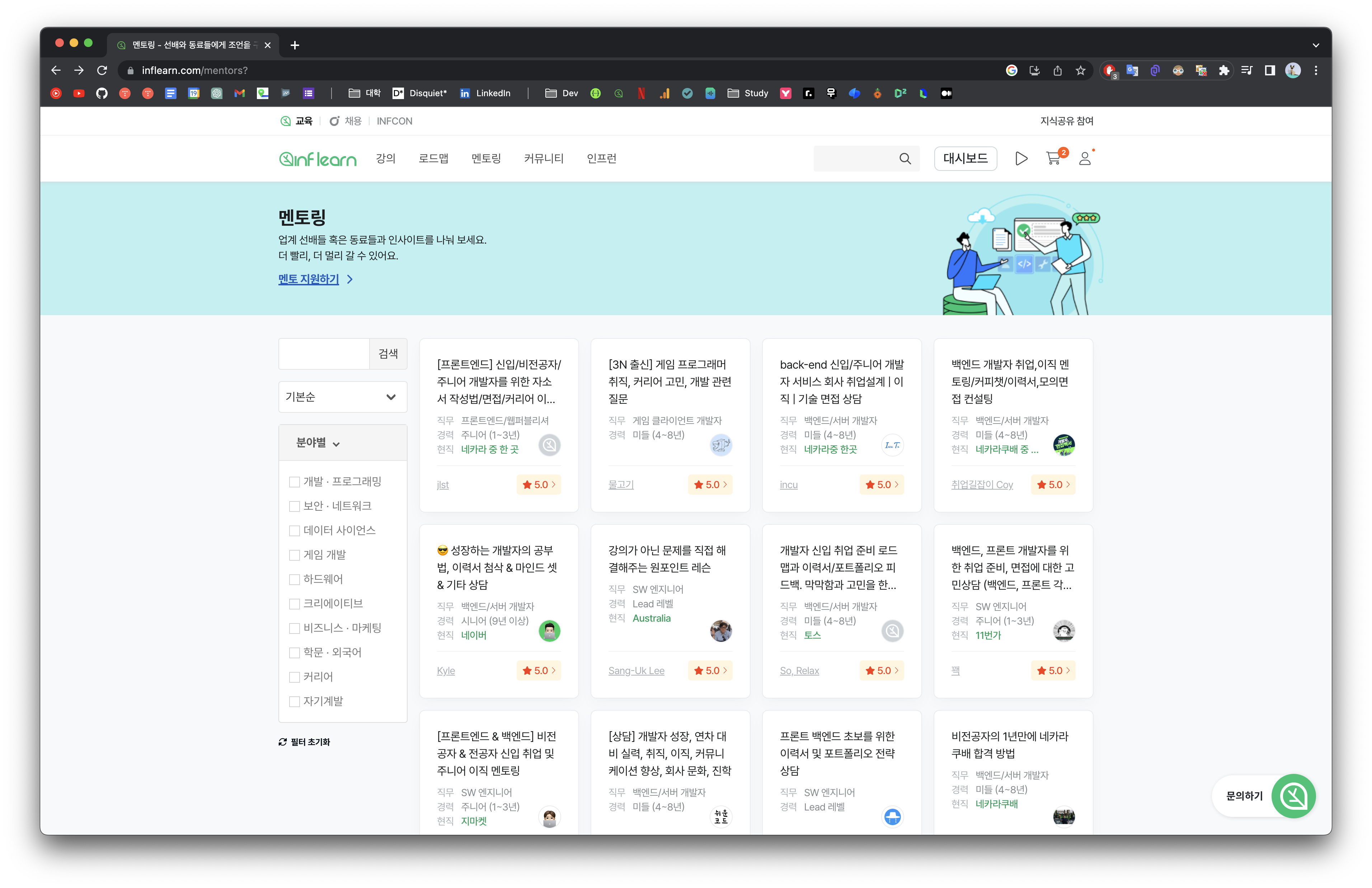Go to the 커뮤니티 menu

tap(544, 159)
